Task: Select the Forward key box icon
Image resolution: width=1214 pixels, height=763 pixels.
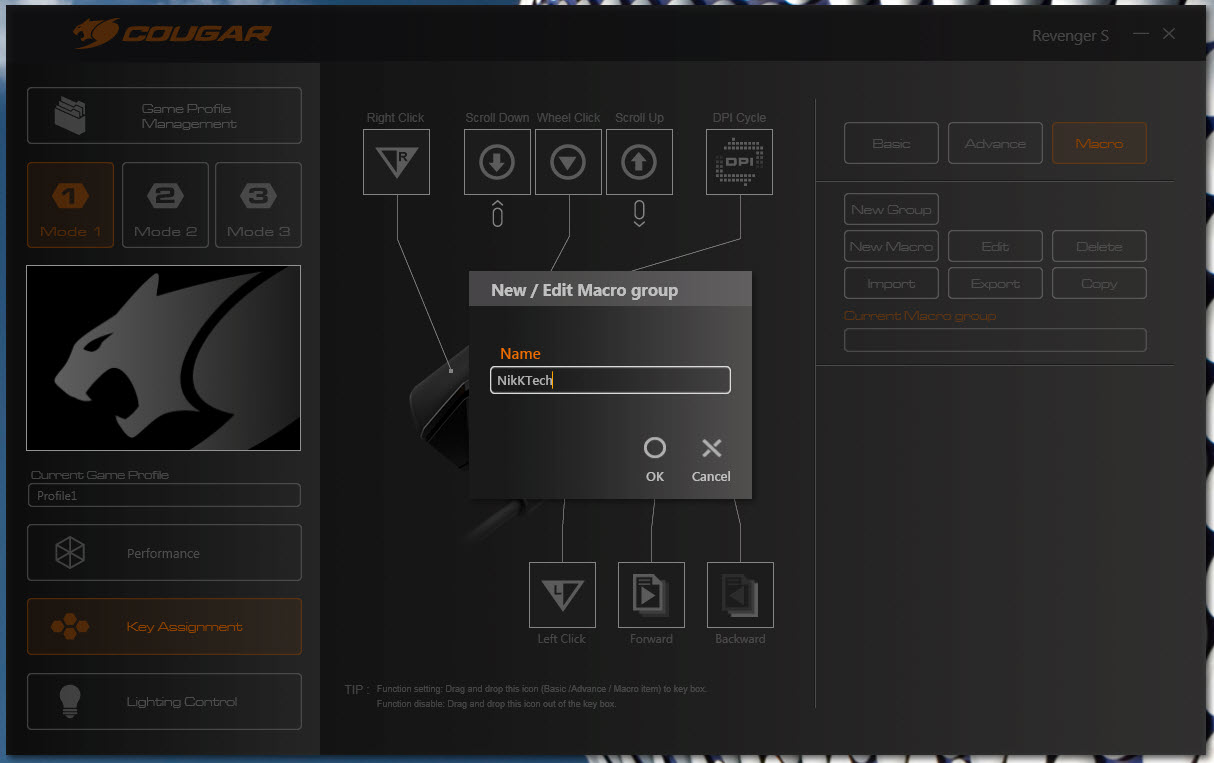Action: point(651,595)
